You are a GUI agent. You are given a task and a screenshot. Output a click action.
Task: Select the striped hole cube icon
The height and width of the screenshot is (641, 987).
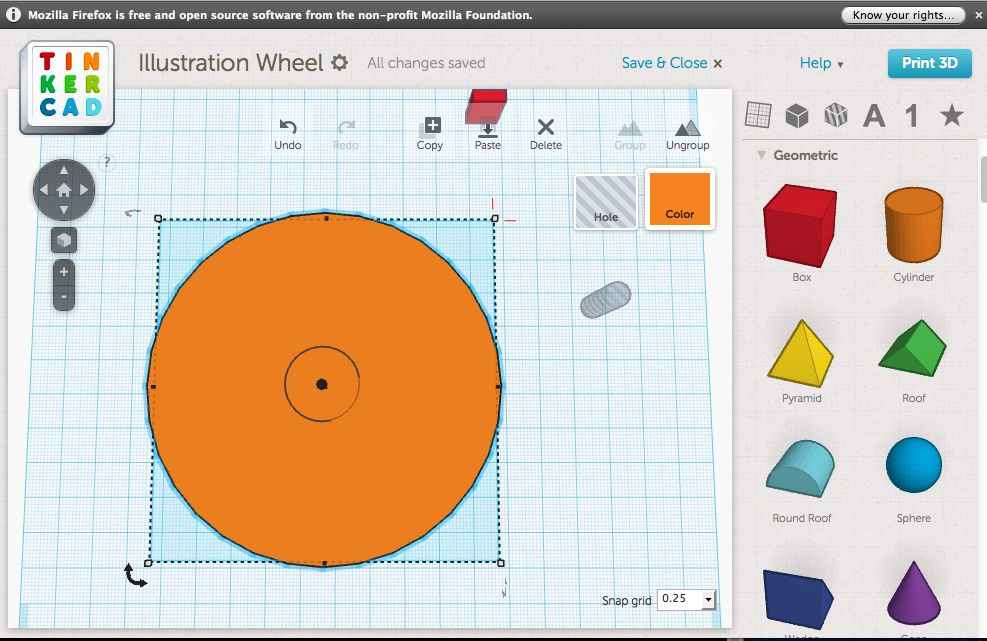coord(836,115)
